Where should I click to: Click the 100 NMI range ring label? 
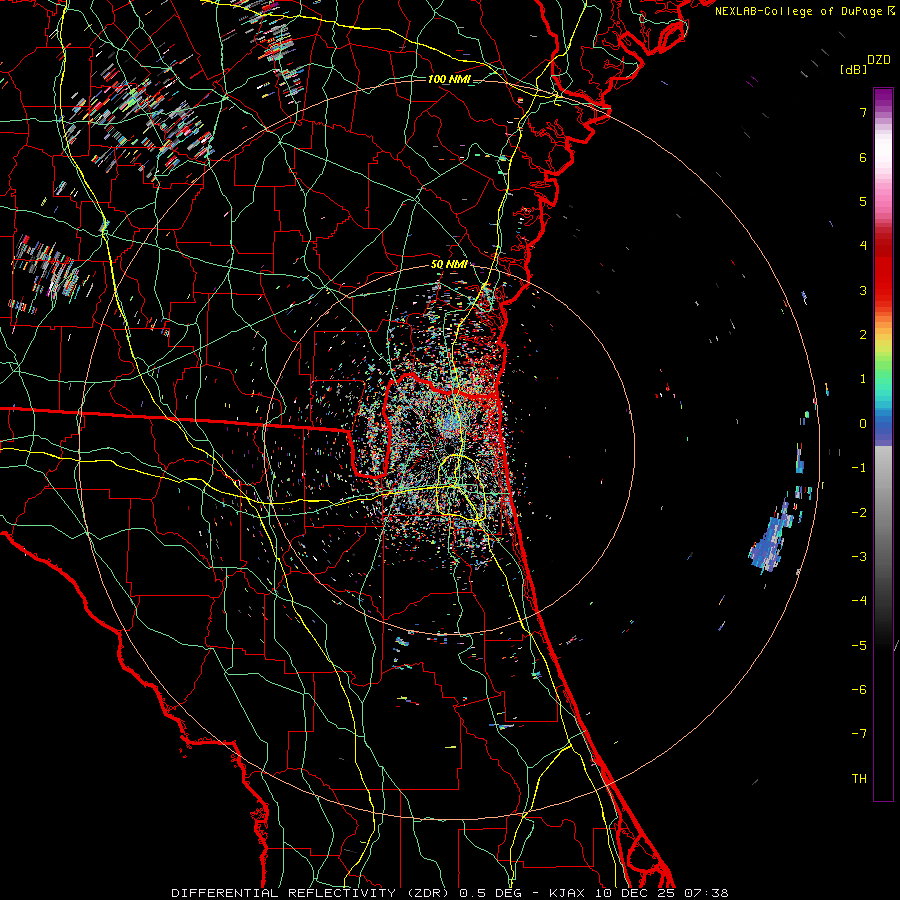(x=449, y=79)
